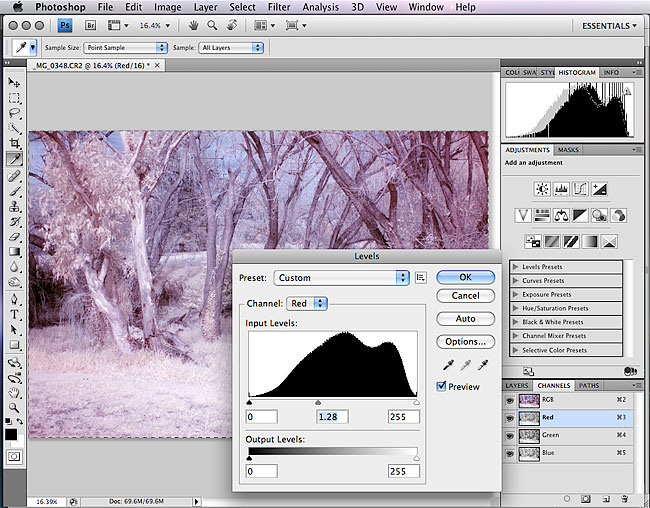Click the input midtone gray slider
The width and height of the screenshot is (650, 508).
[x=318, y=403]
